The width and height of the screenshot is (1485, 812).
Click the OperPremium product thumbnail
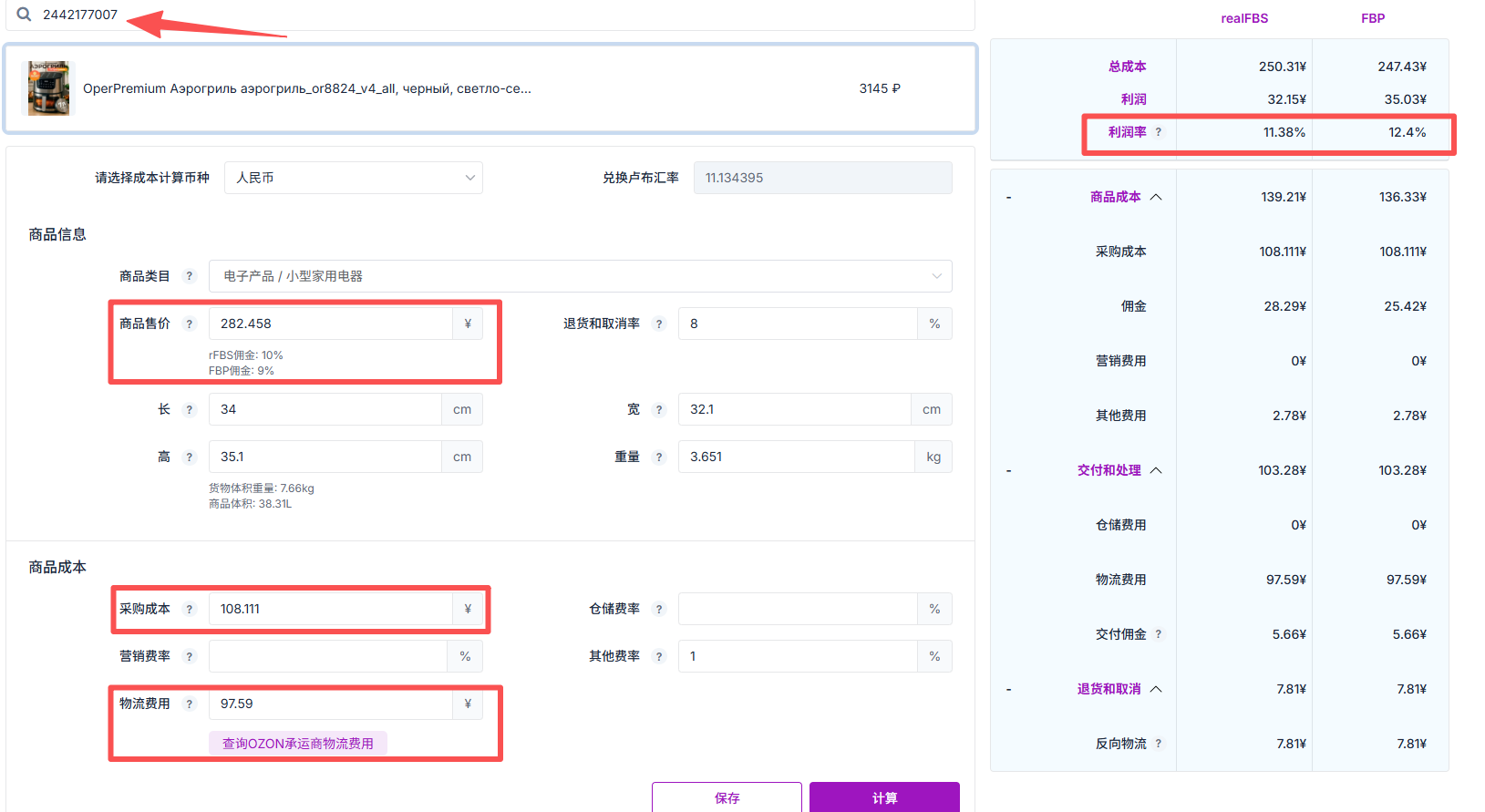pyautogui.click(x=48, y=88)
